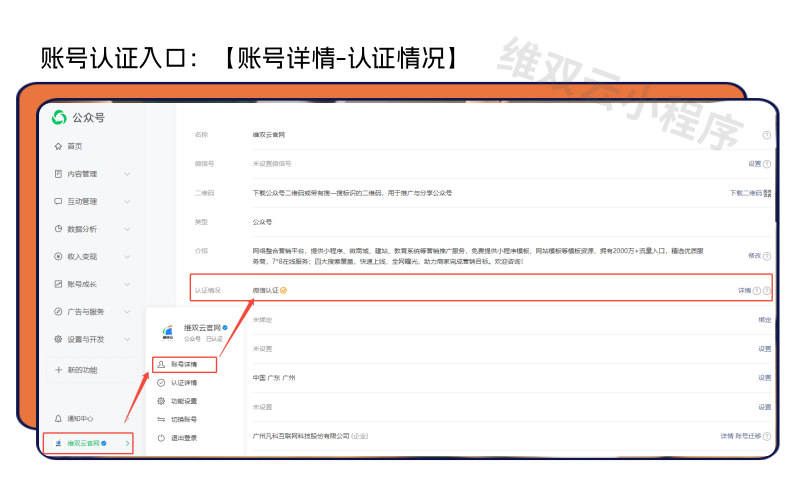Expand the 数据分析 chevron
The height and width of the screenshot is (493, 790).
click(127, 229)
